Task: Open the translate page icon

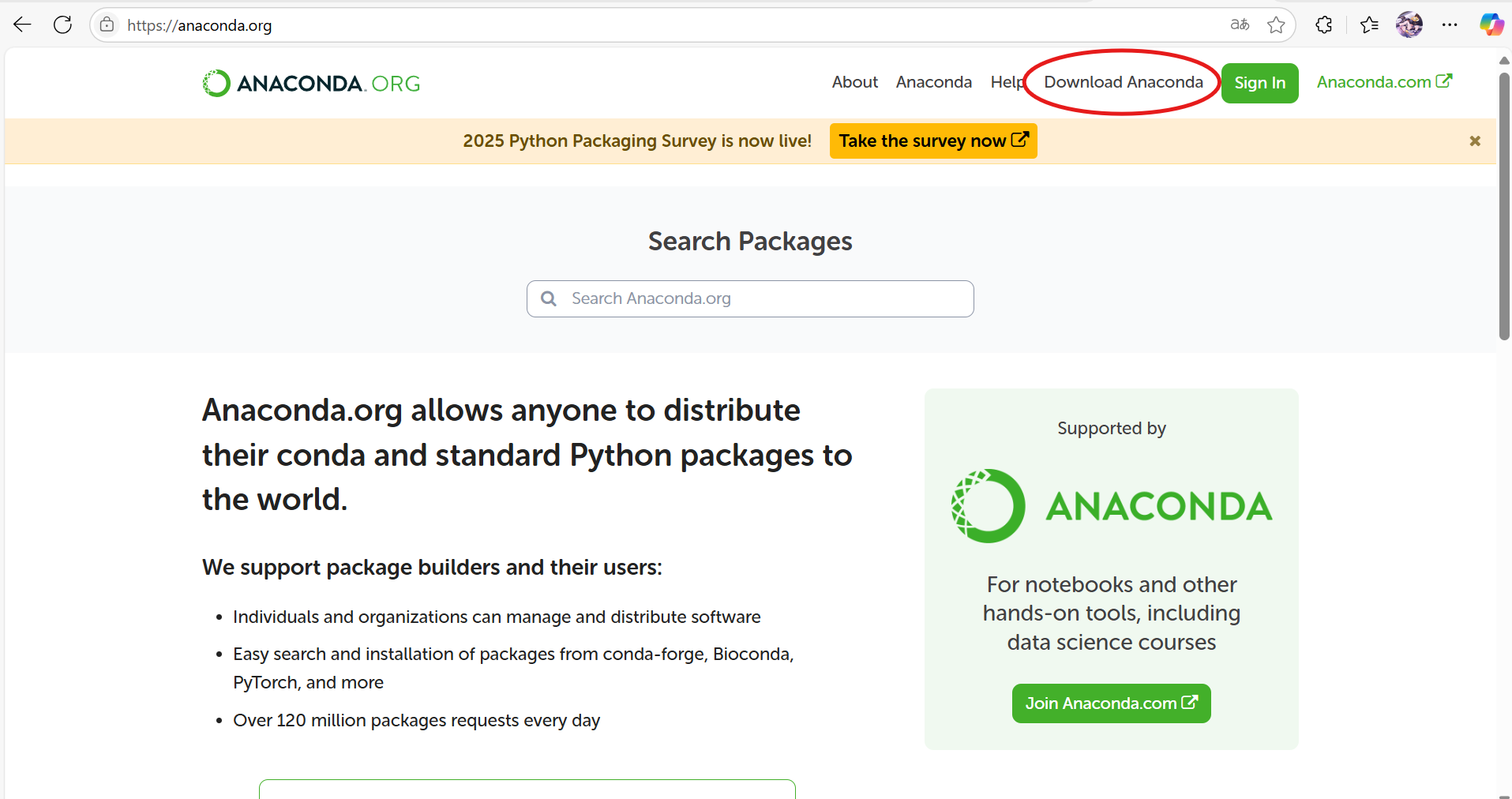Action: [1240, 24]
